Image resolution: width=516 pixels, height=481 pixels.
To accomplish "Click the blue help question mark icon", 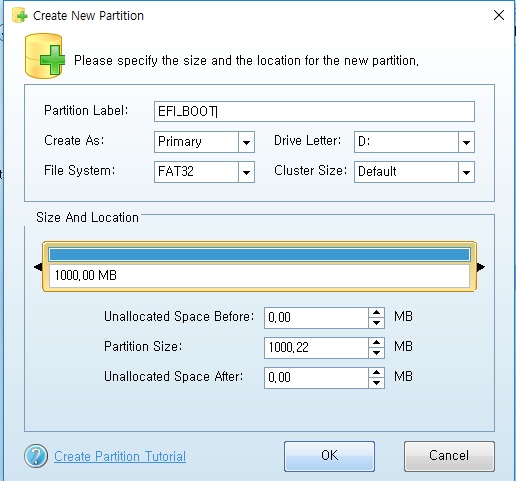I will point(36,456).
